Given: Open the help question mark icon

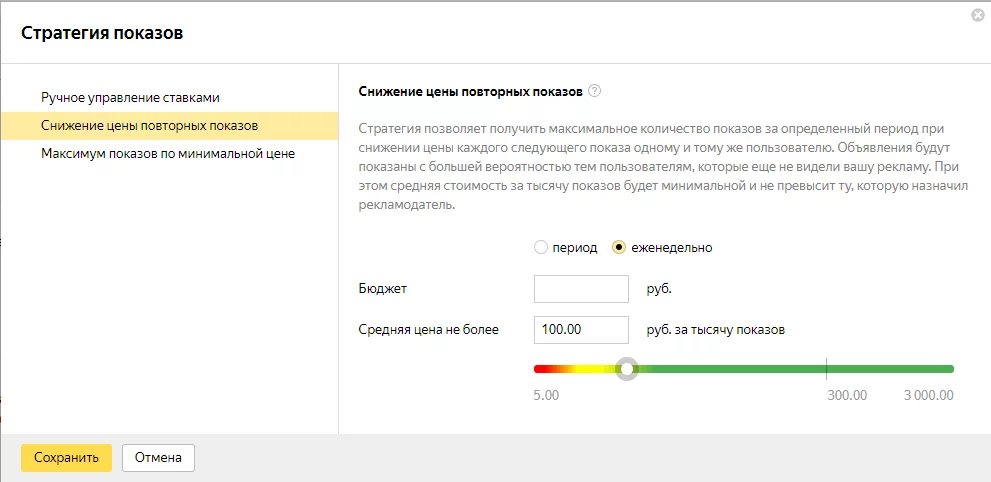Looking at the screenshot, I should [594, 91].
